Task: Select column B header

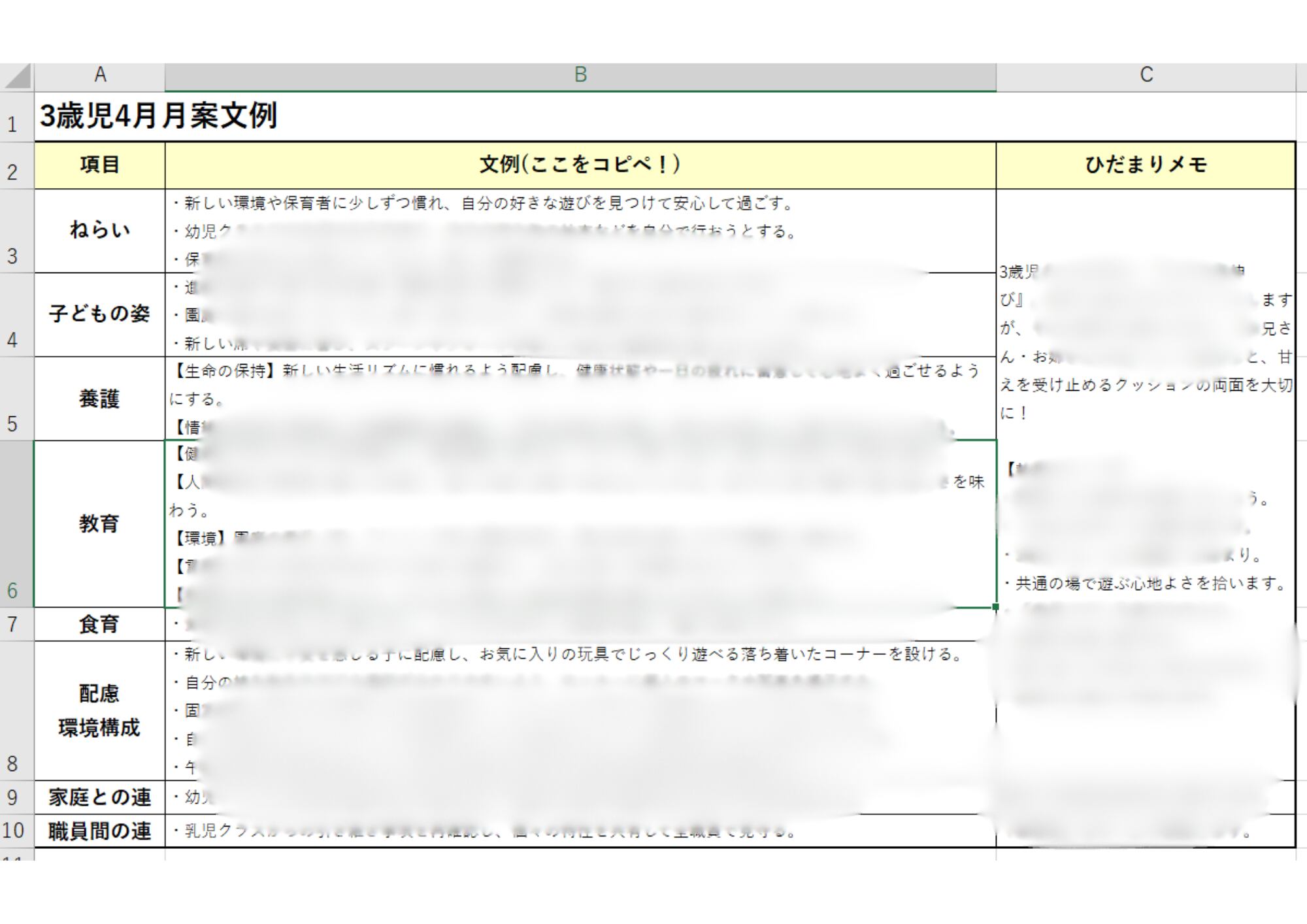Action: click(580, 76)
